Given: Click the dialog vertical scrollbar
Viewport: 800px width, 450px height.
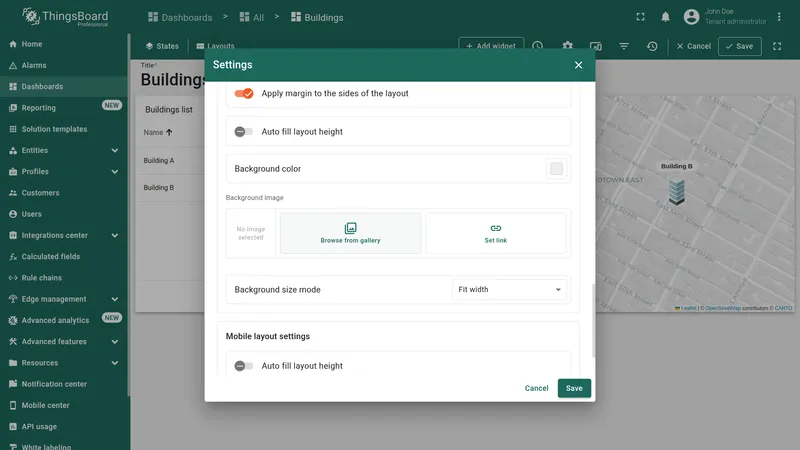Looking at the screenshot, I should pos(593,320).
